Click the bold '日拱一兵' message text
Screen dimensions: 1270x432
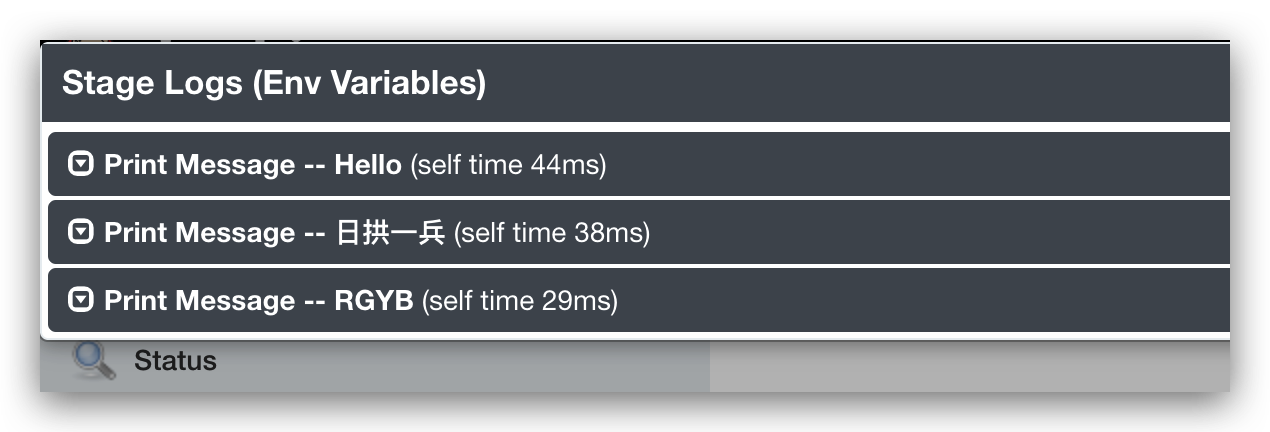[390, 232]
